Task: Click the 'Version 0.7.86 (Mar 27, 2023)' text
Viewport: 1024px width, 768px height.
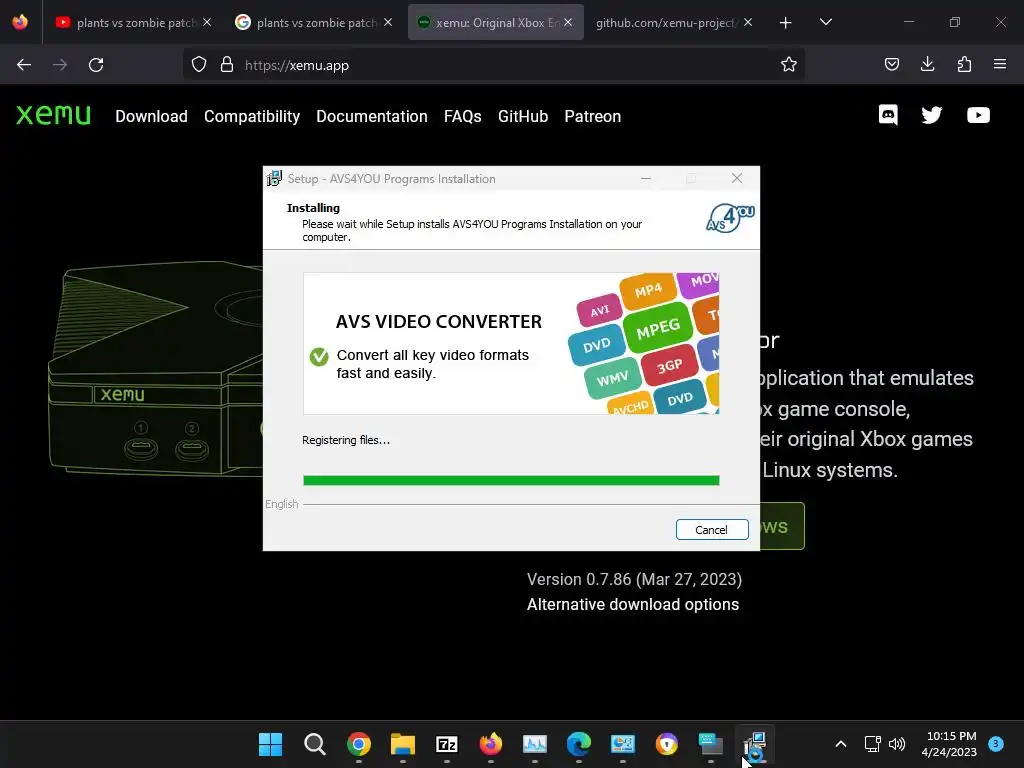Action: pos(634,579)
